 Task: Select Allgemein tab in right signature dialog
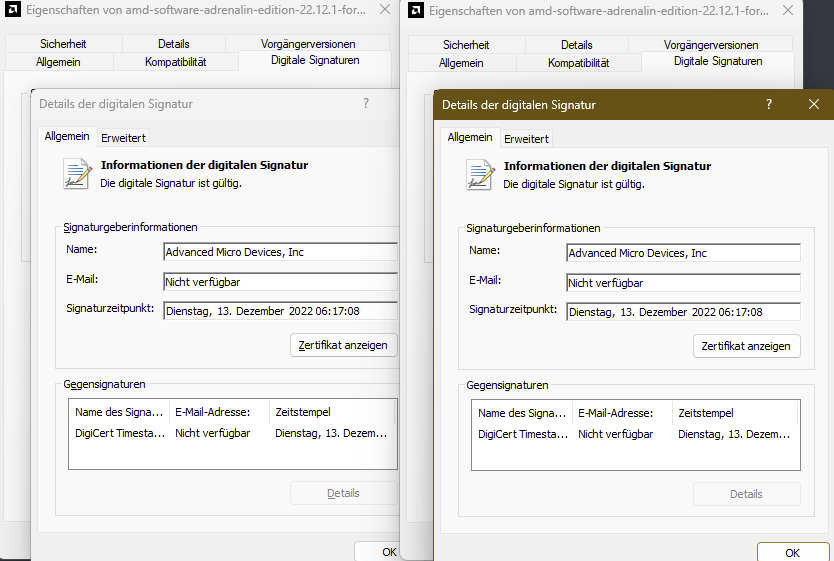[470, 137]
